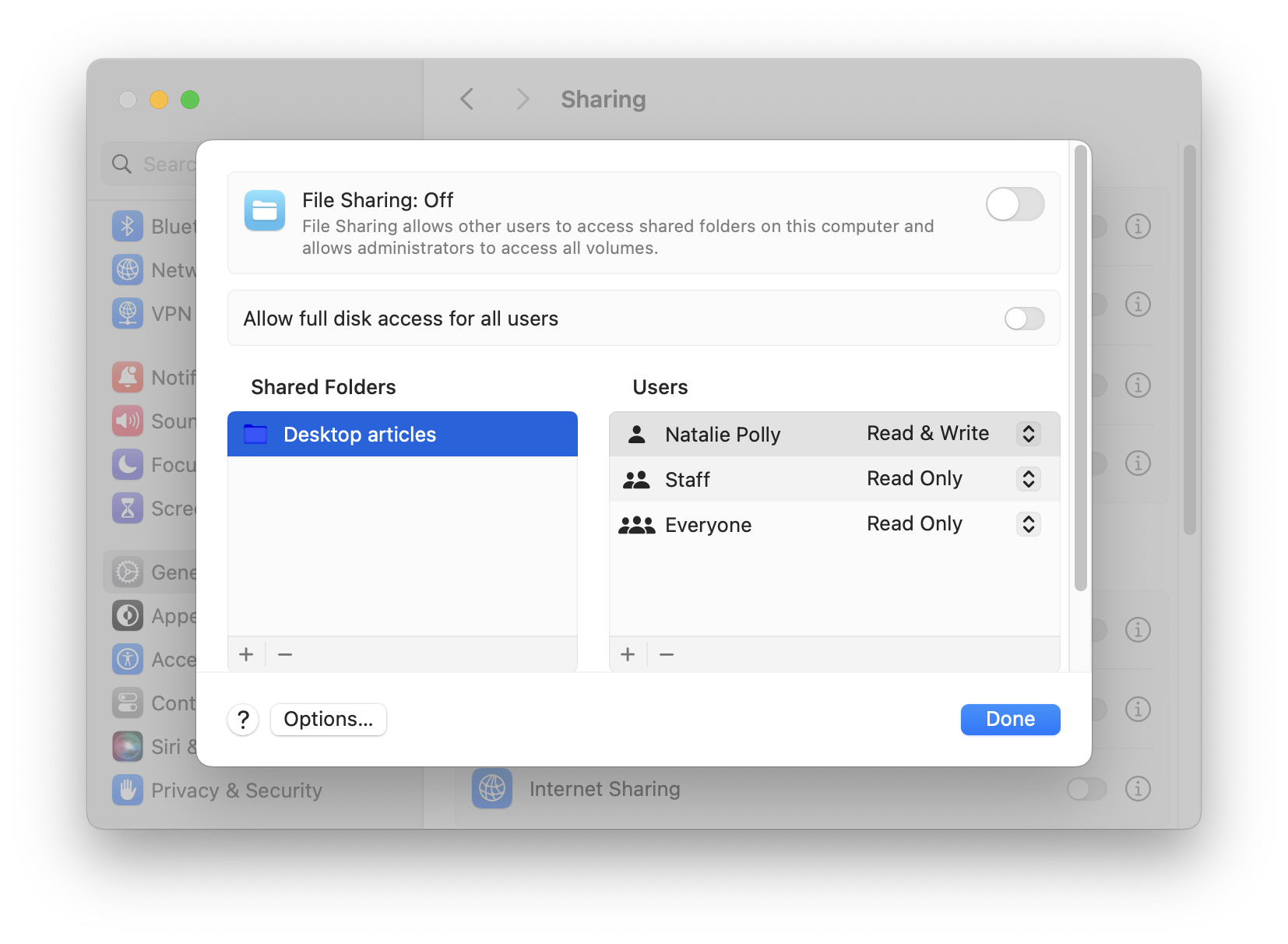This screenshot has width=1288, height=944.
Task: Toggle full disk access for all users
Action: [1024, 318]
